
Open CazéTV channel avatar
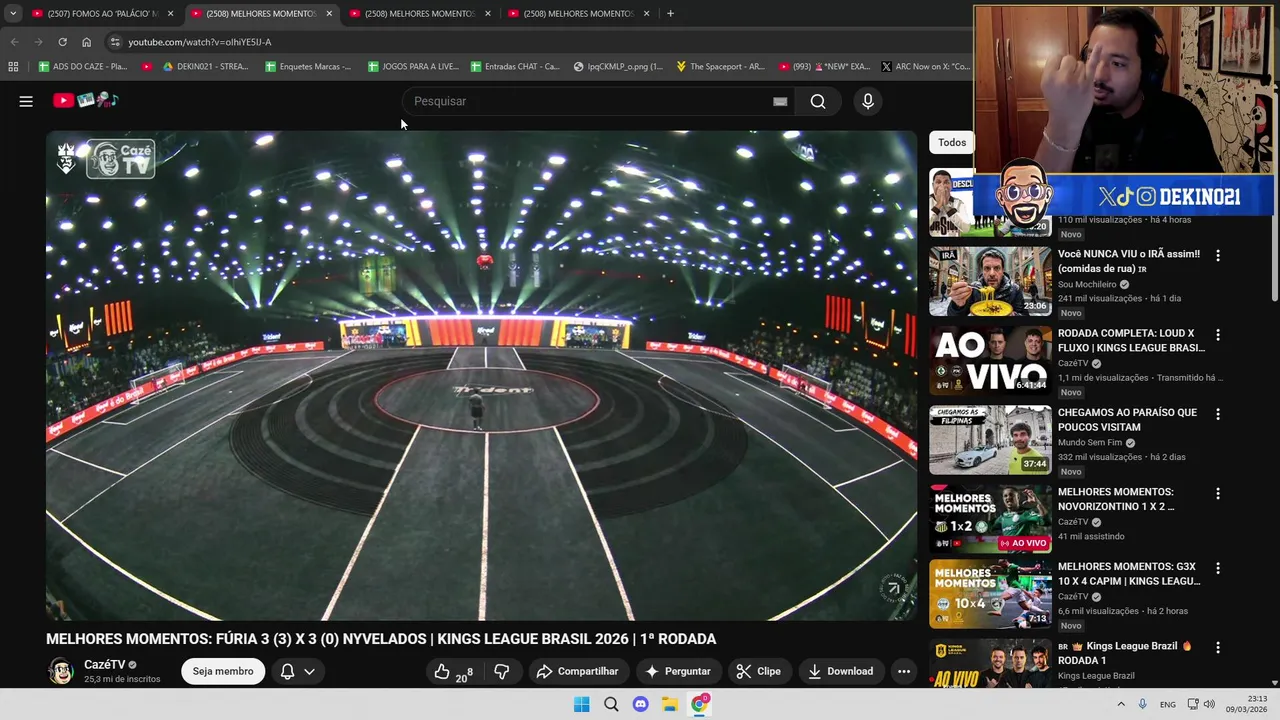(61, 671)
